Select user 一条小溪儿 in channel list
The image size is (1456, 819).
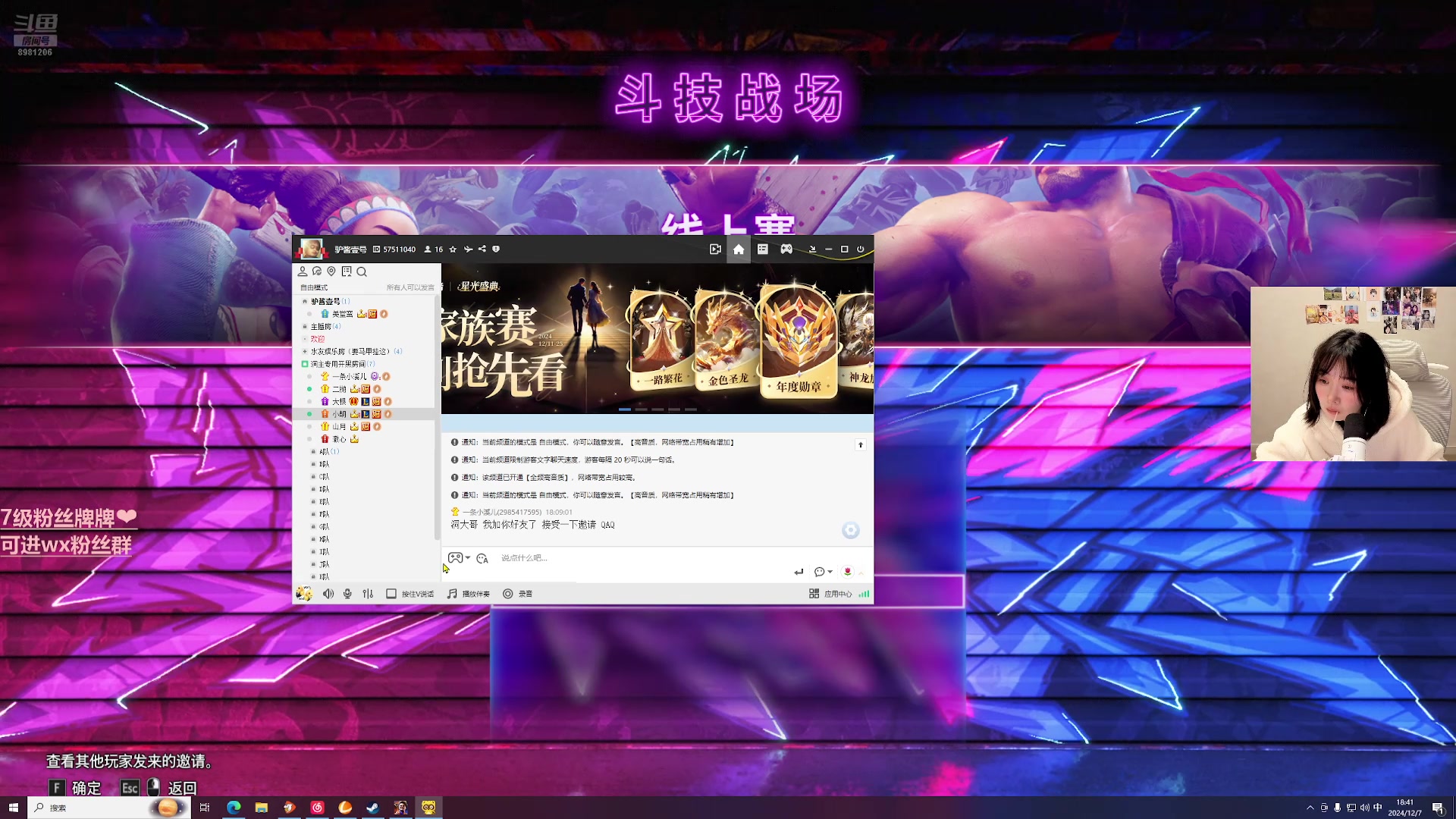(x=349, y=377)
